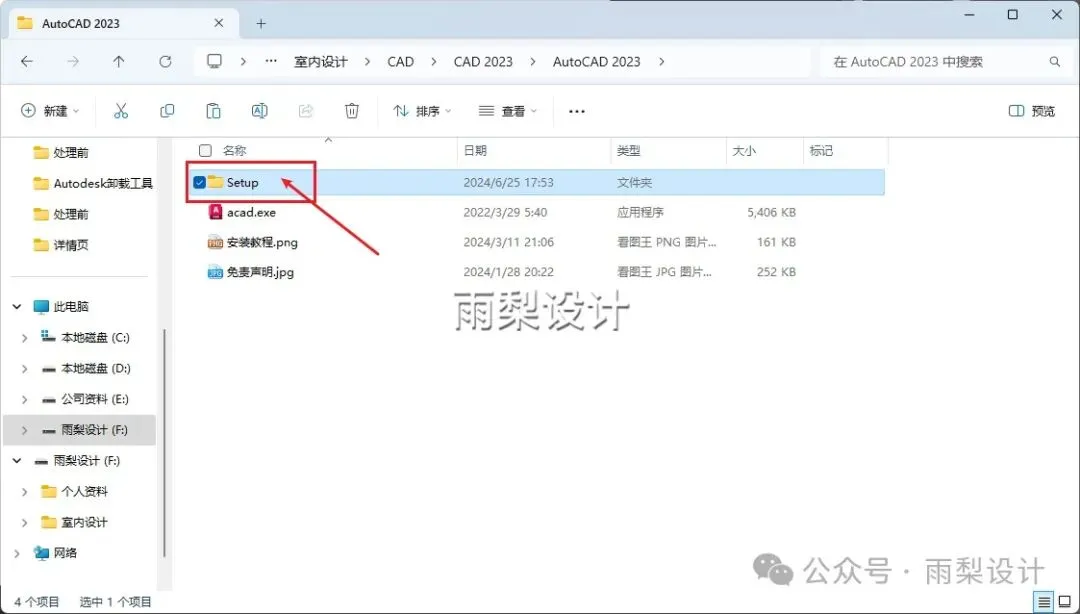Select the 免责声明.jpg file name
1080x614 pixels.
pos(260,272)
